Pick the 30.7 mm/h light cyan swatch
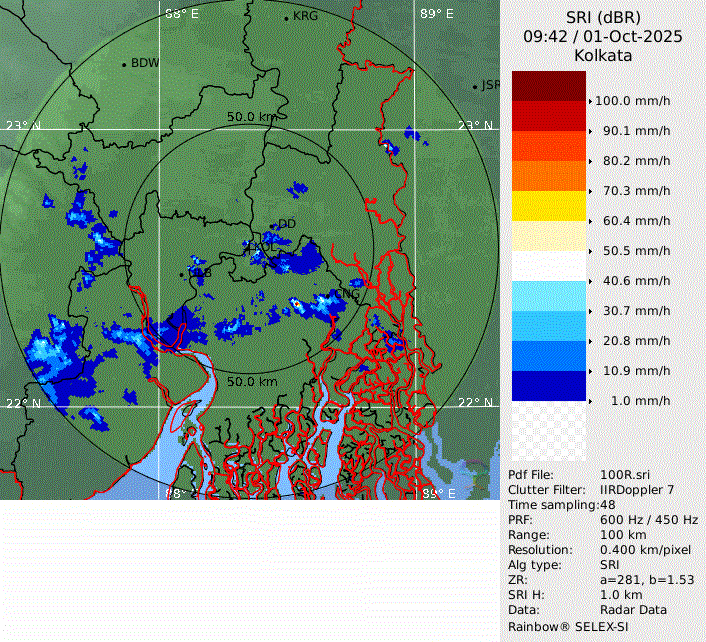 (x=548, y=296)
